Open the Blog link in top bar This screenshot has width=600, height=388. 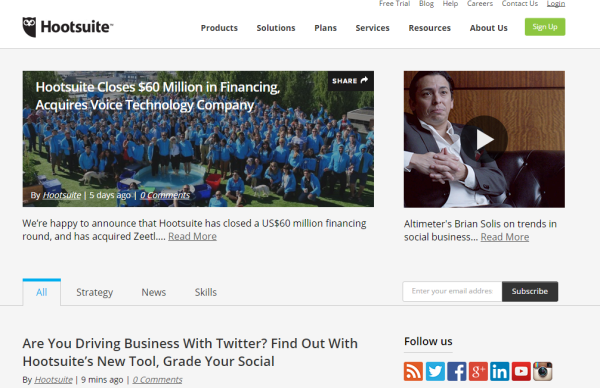426,4
